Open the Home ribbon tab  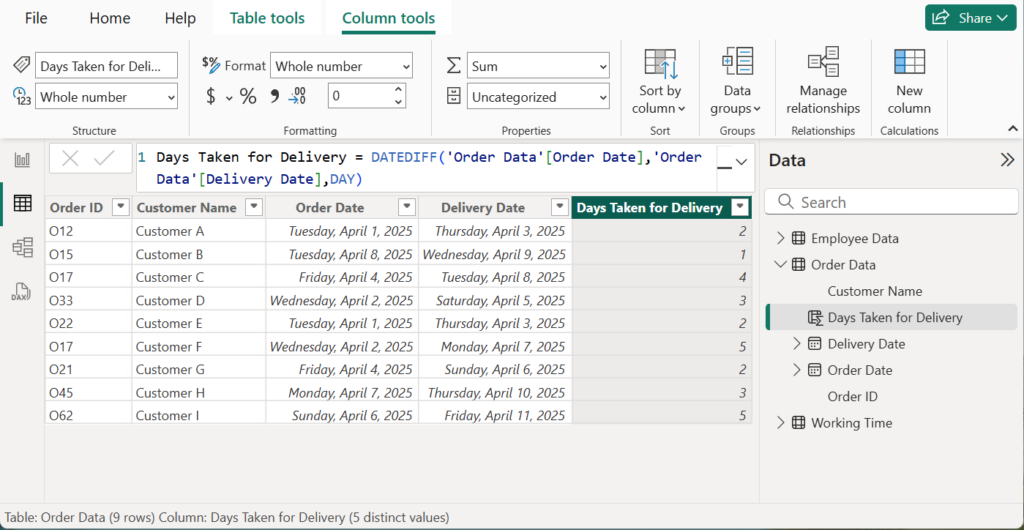coord(110,18)
